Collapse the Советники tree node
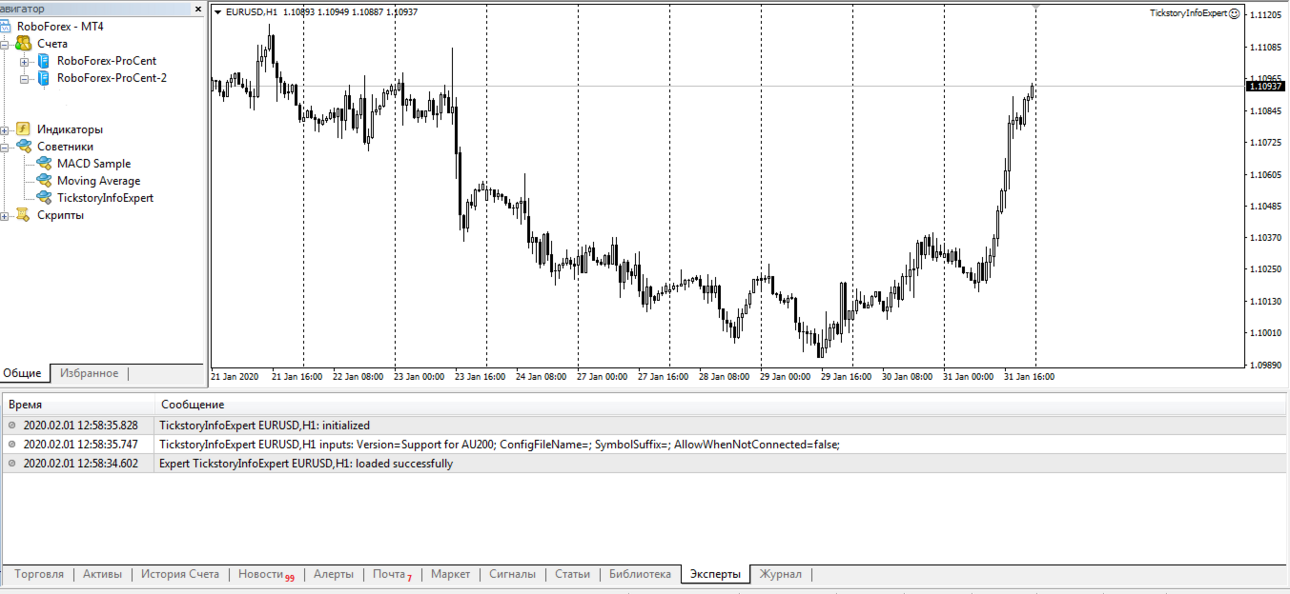1290x594 pixels. pos(5,147)
